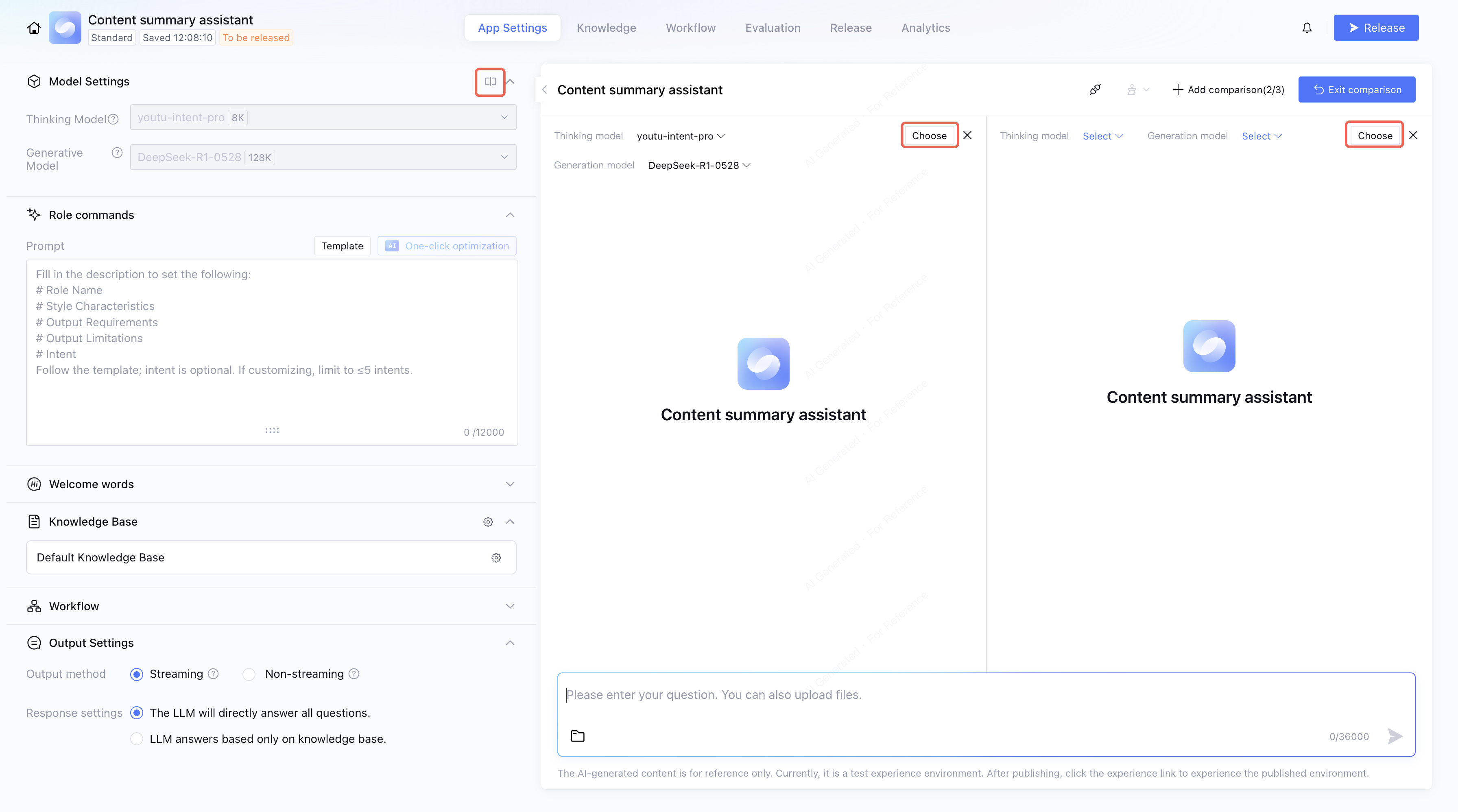This screenshot has height=812, width=1458.
Task: Select LLM answers based only on knowledge base
Action: [136, 739]
